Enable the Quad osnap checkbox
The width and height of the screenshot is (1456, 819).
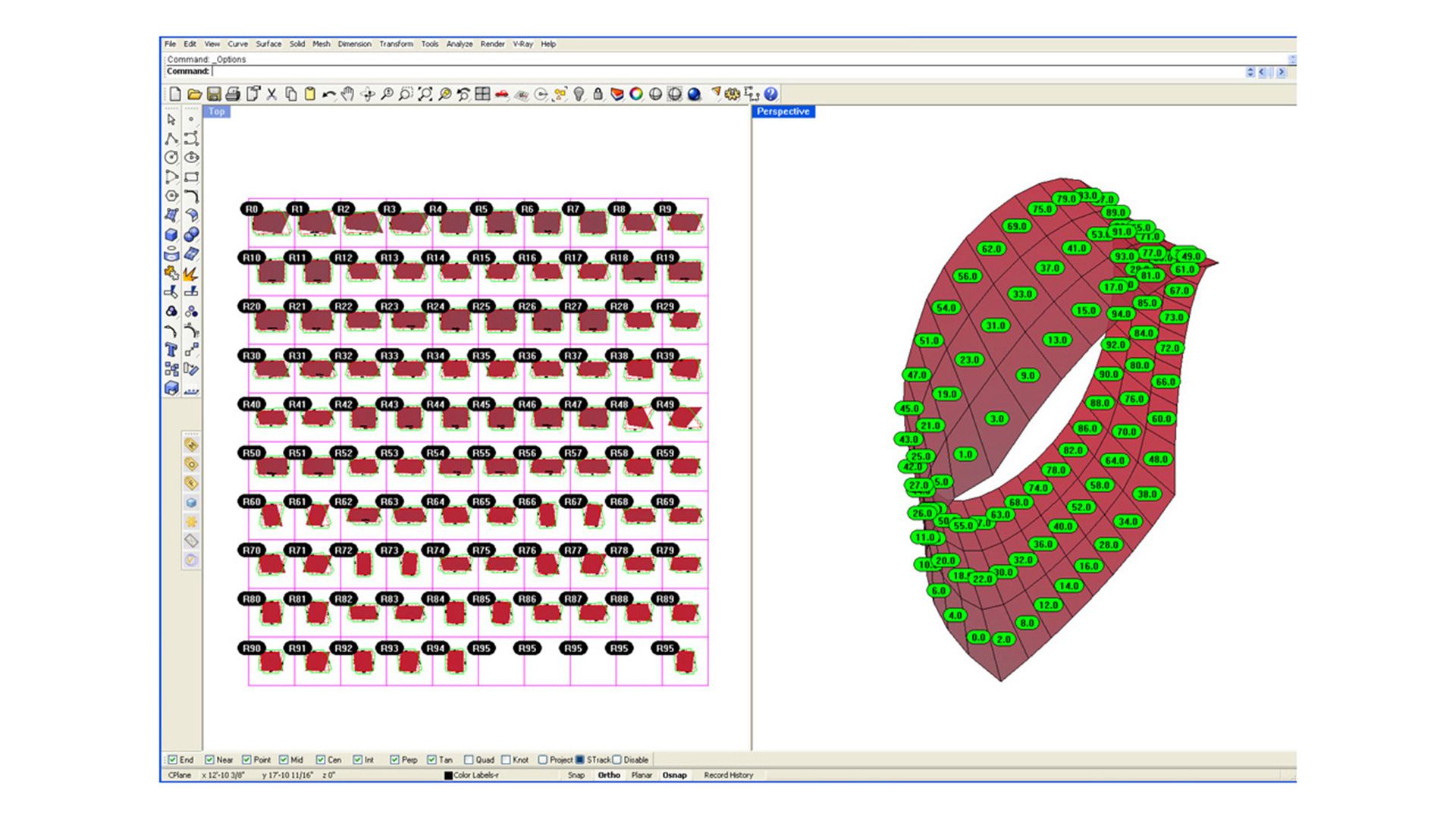click(469, 760)
